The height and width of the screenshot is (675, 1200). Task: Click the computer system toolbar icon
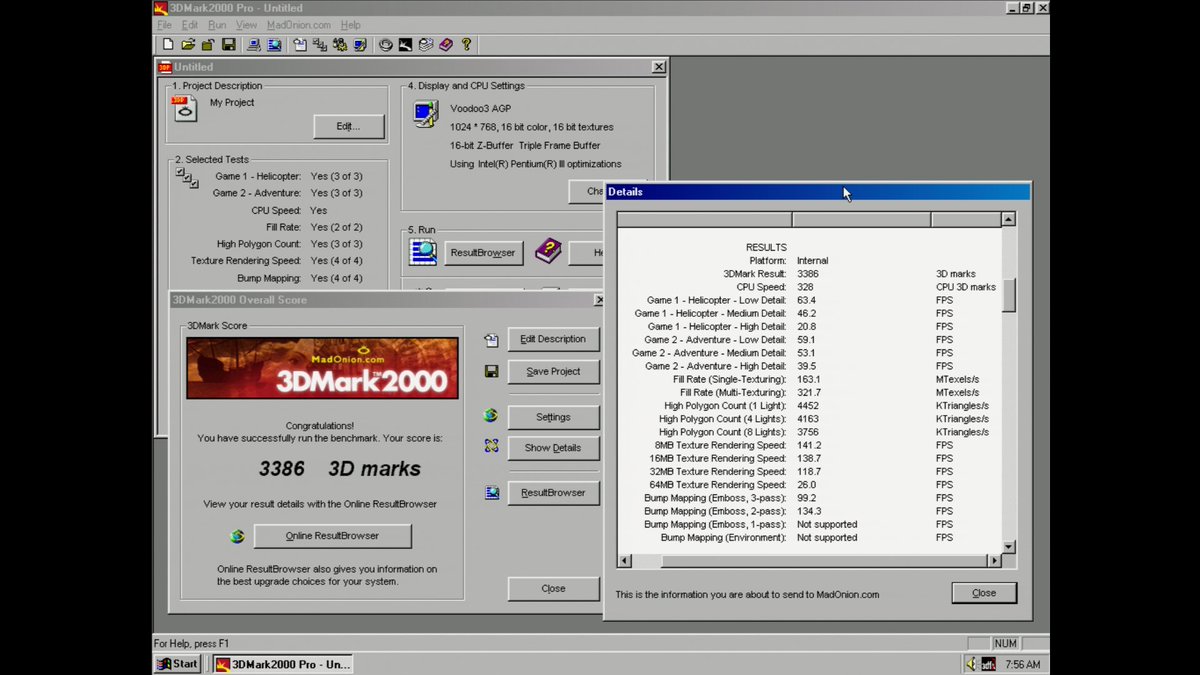point(254,45)
